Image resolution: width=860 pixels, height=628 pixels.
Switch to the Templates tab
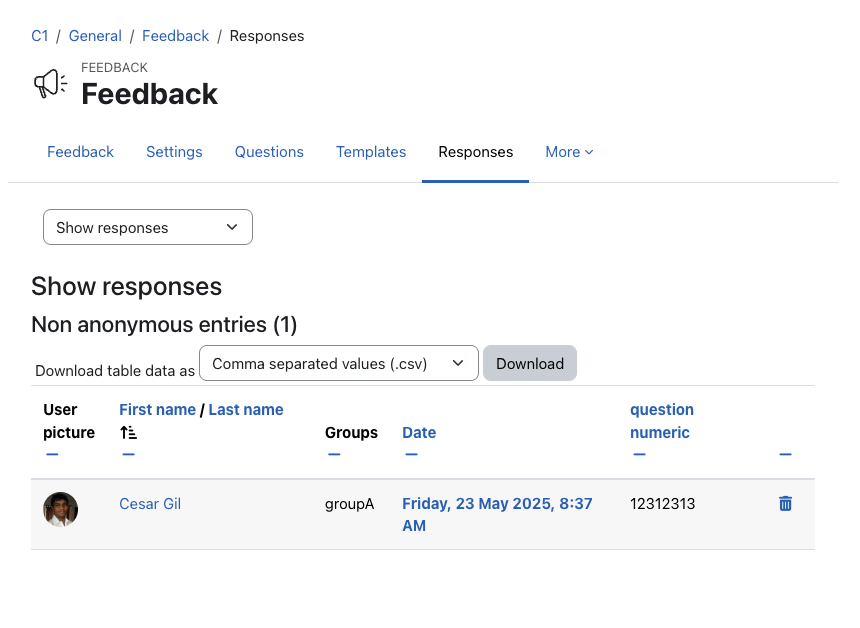point(371,152)
